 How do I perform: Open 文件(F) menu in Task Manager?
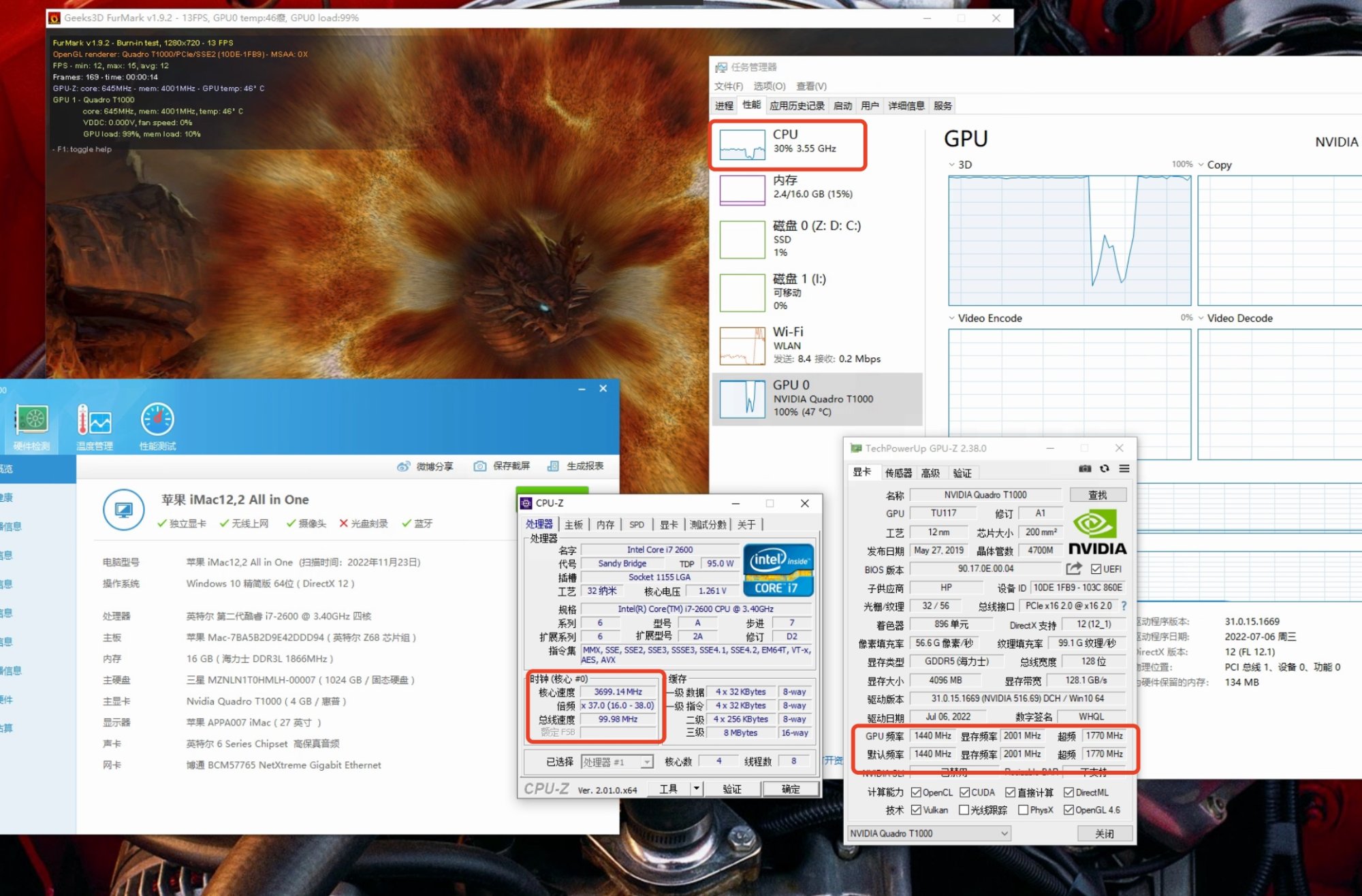point(729,86)
